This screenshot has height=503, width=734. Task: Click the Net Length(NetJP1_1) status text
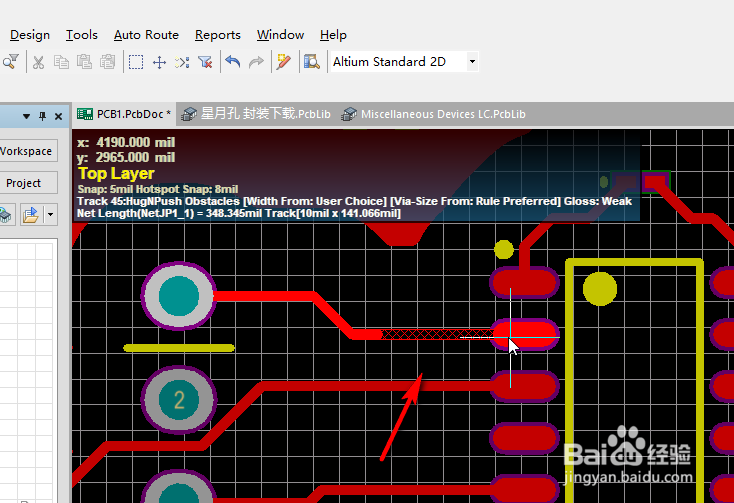[239, 213]
